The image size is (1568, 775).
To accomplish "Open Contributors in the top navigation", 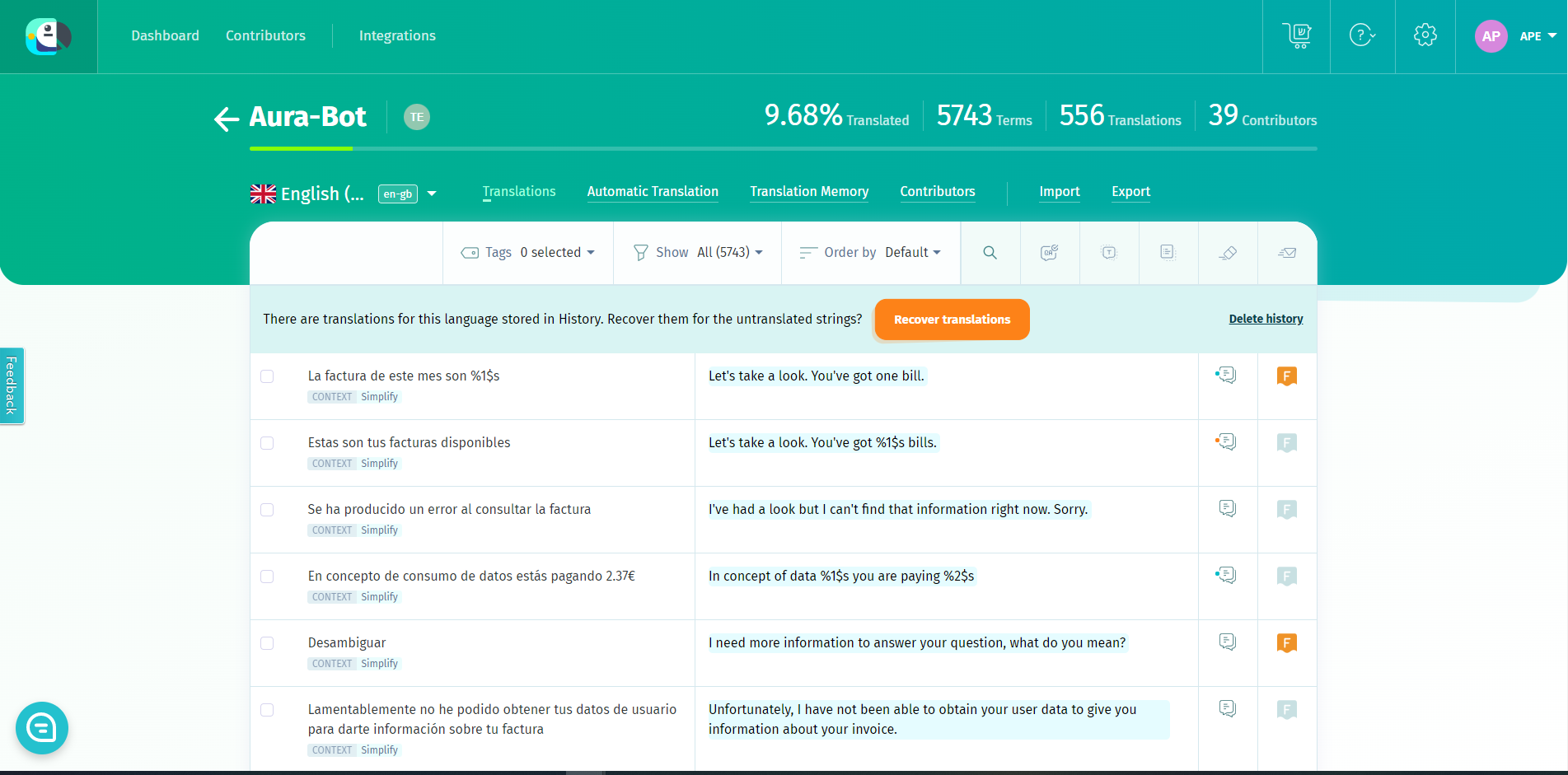I will tap(265, 35).
